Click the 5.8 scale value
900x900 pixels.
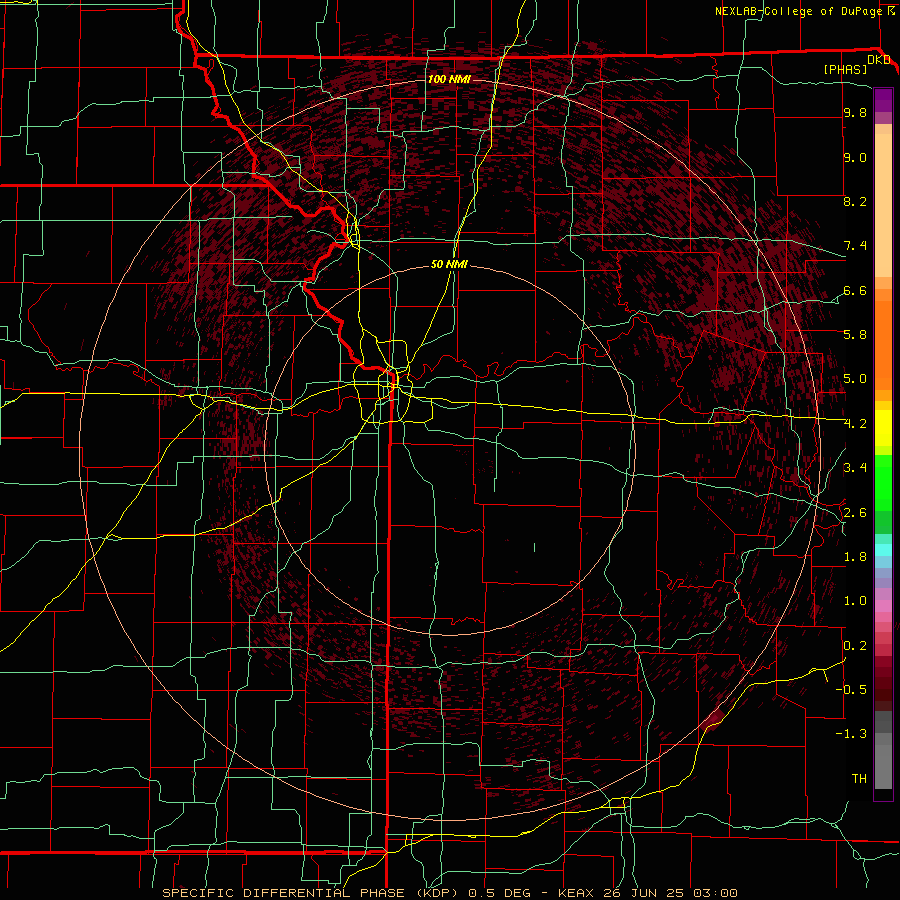tap(855, 334)
